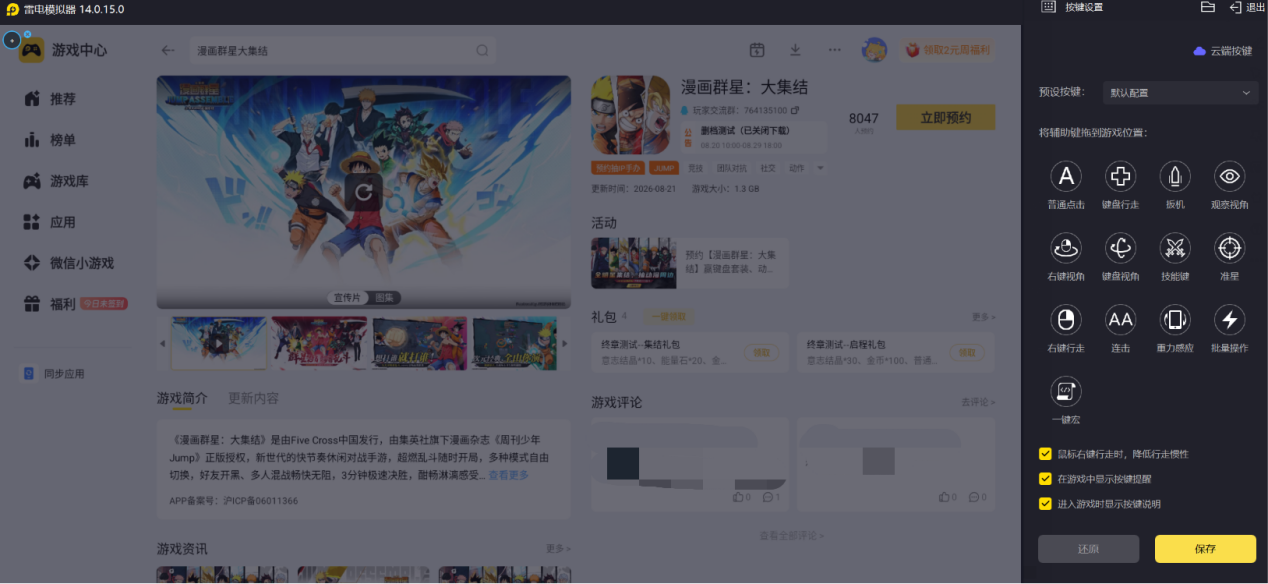Viewport: 1268px width, 584px height.
Task: Click the 立即预约 button
Action: (945, 117)
